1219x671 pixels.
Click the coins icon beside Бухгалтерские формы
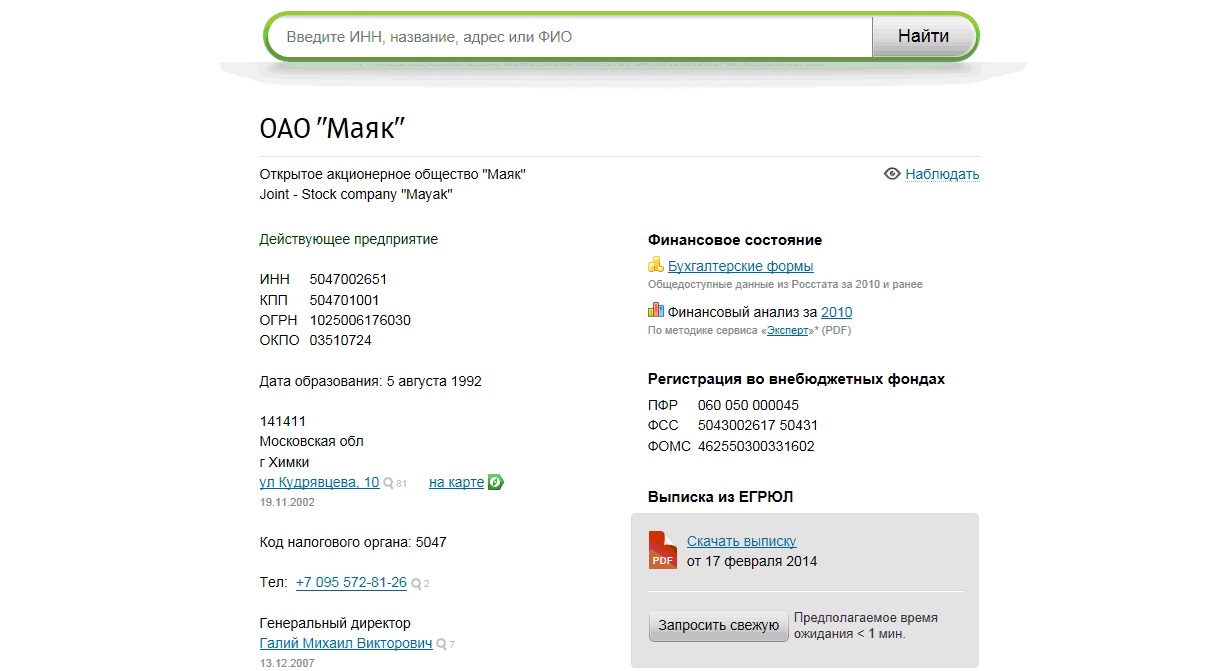pos(656,265)
